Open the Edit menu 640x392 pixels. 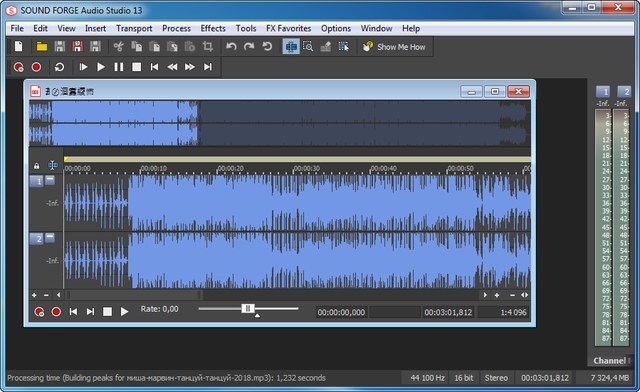click(40, 28)
